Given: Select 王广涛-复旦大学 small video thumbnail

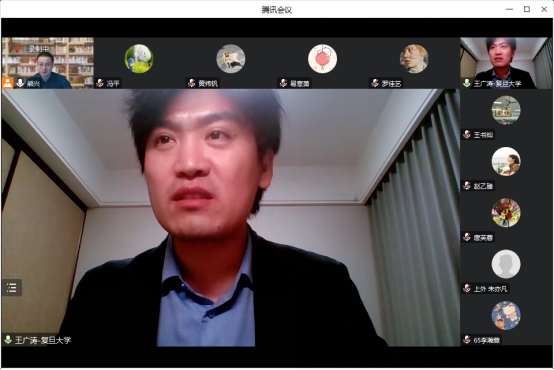Looking at the screenshot, I should (x=506, y=63).
